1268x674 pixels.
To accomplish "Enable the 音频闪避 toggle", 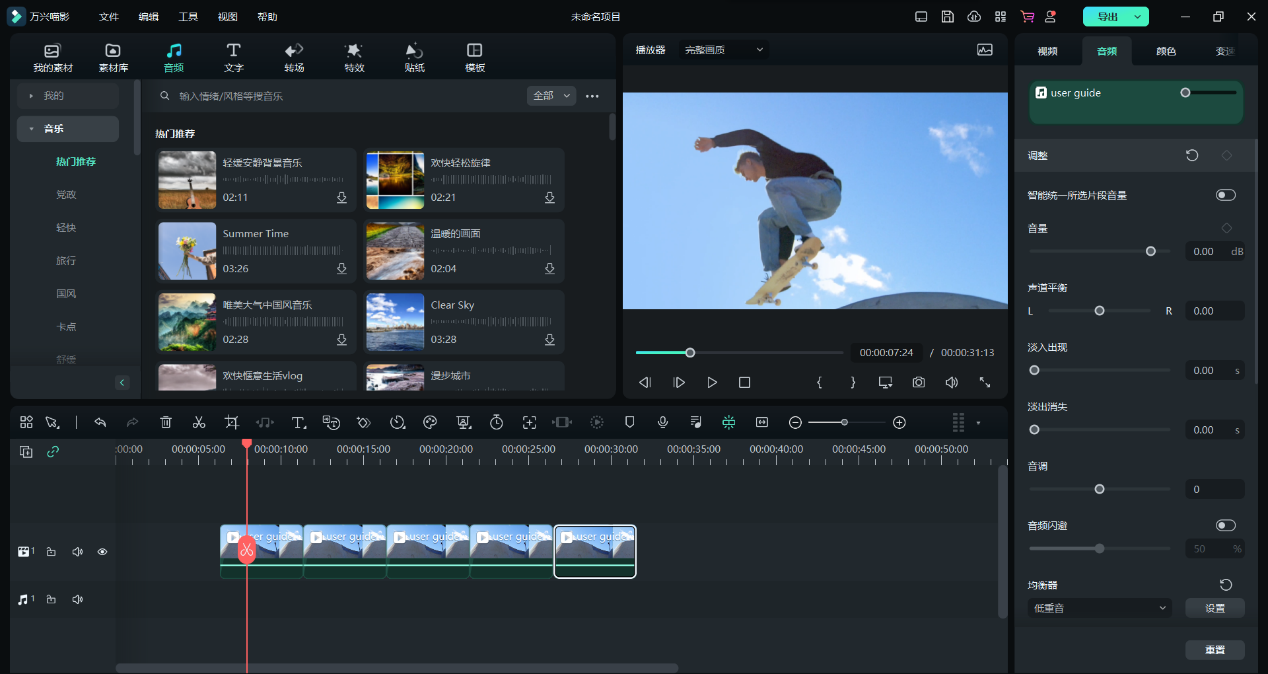I will point(1225,525).
